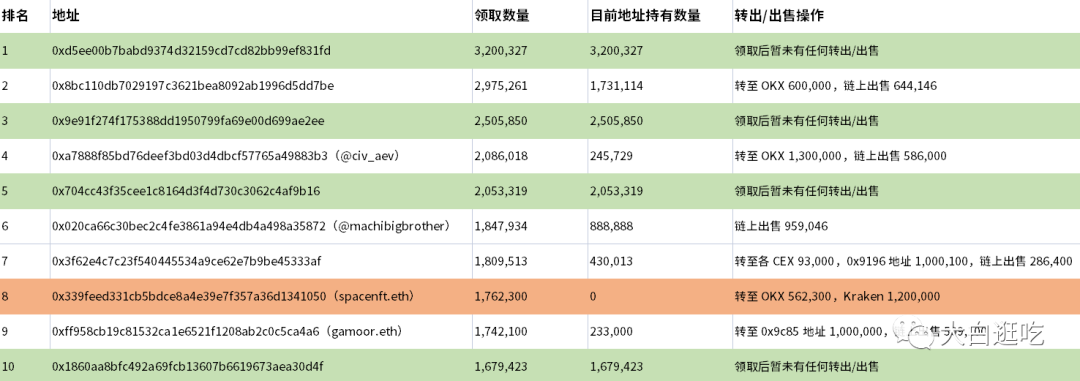Screen dimensions: 1080x381
Task: Select the 排名 column header
Action: (15, 17)
